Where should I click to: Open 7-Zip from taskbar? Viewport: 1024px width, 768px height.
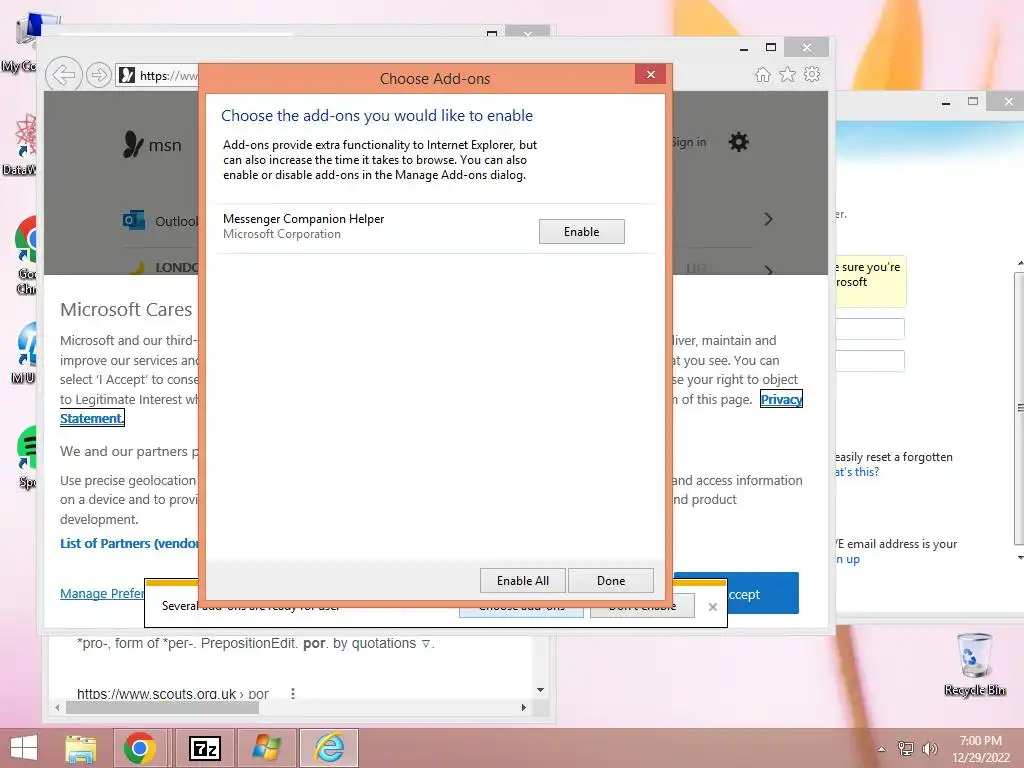[x=204, y=748]
